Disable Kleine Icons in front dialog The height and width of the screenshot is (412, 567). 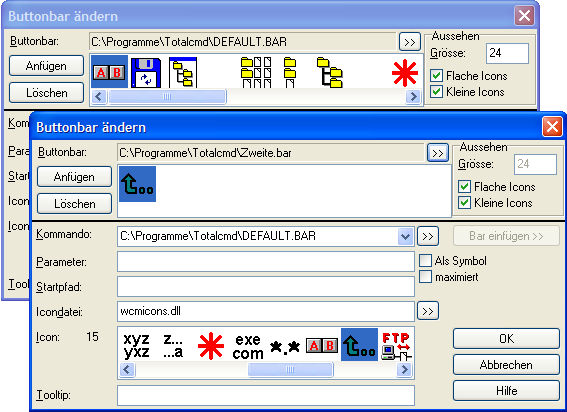tap(464, 203)
